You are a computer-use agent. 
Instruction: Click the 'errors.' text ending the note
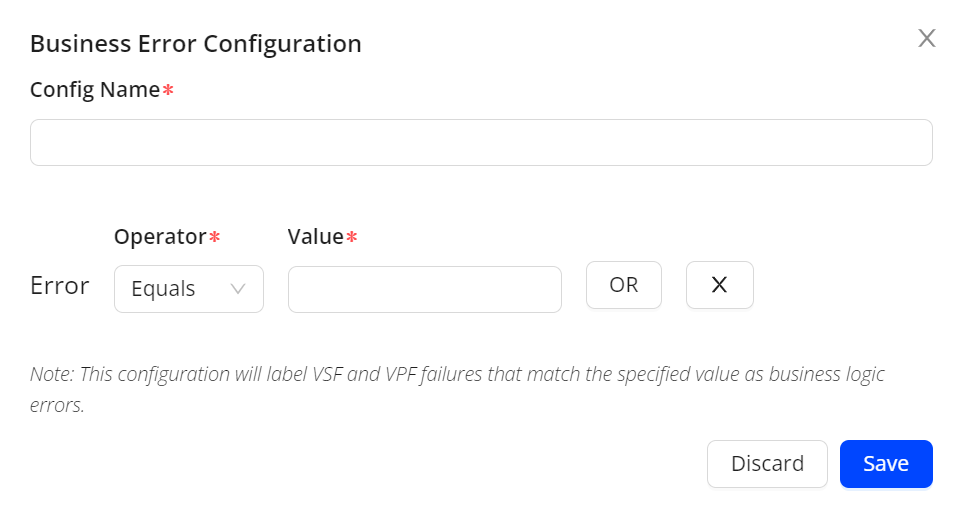57,407
